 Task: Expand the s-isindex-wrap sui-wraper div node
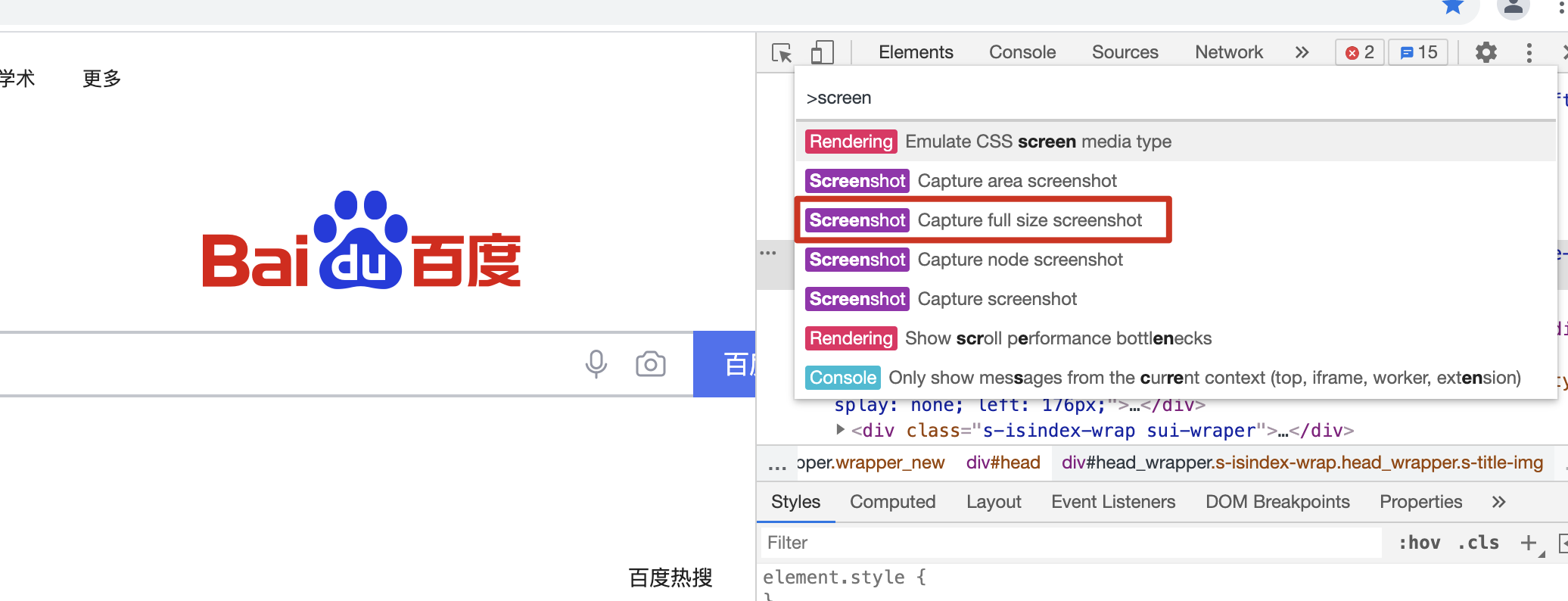pos(840,429)
